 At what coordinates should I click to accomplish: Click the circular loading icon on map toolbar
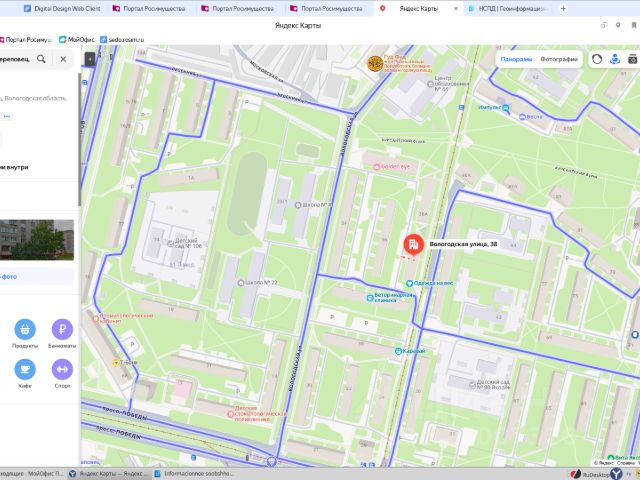[597, 59]
